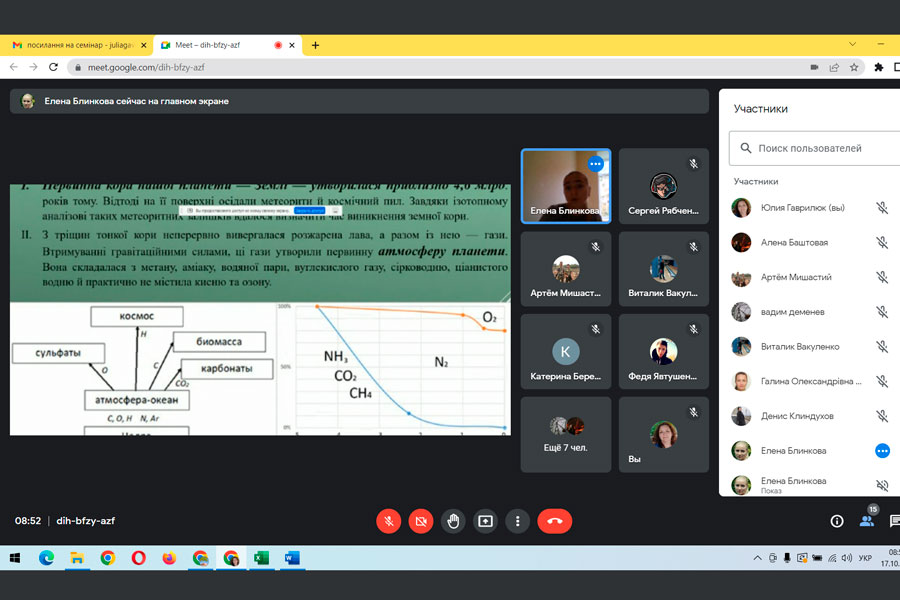Click muted mic icon next to Денис Клиндухов
This screenshot has height=600, width=900.
882,416
